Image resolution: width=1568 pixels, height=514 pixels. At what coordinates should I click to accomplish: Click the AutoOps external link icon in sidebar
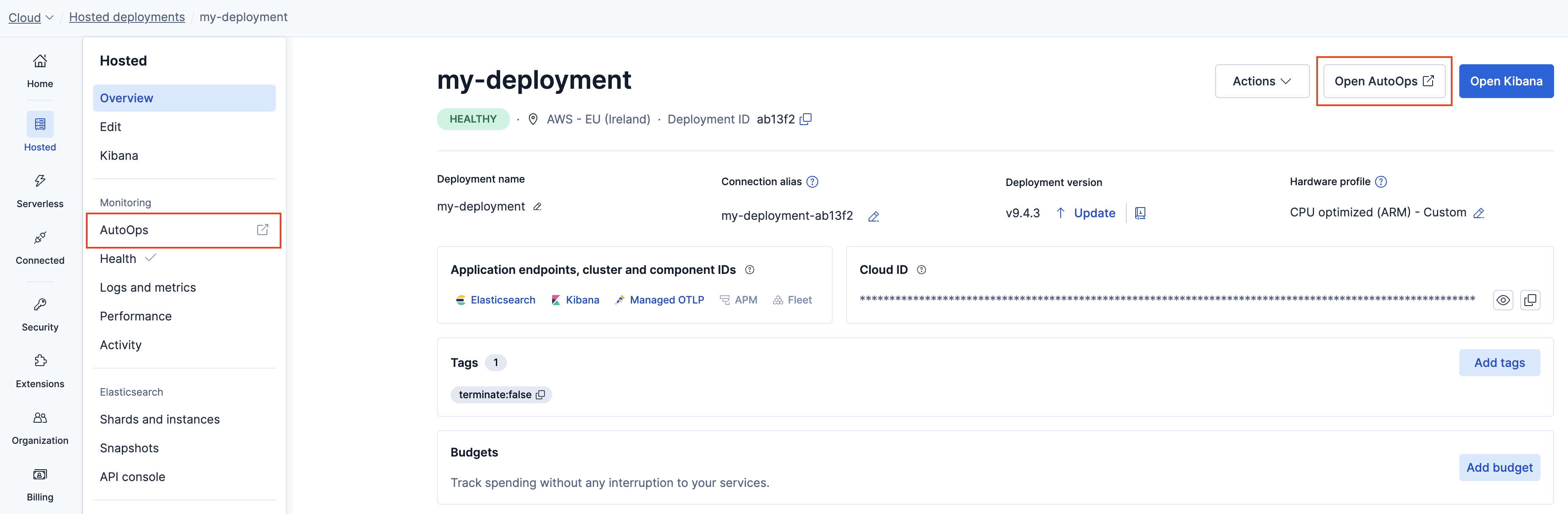point(262,230)
